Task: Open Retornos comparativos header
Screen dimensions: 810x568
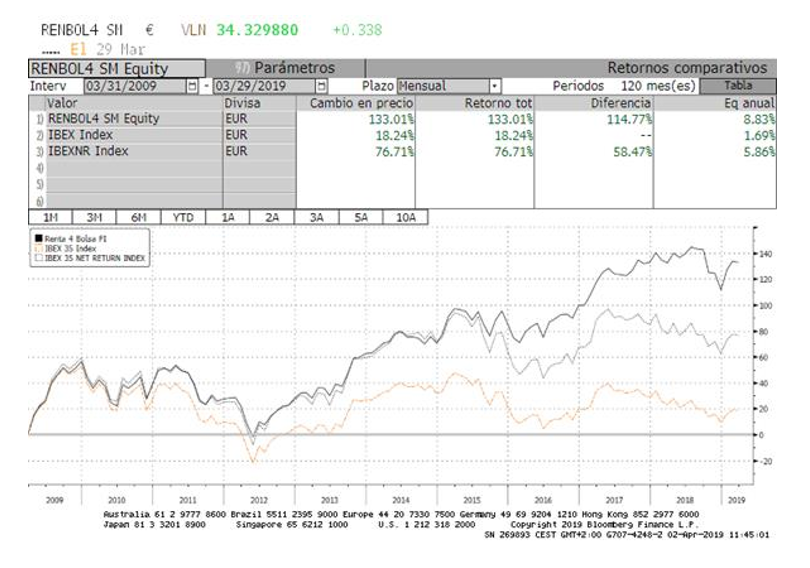Action: (x=687, y=68)
